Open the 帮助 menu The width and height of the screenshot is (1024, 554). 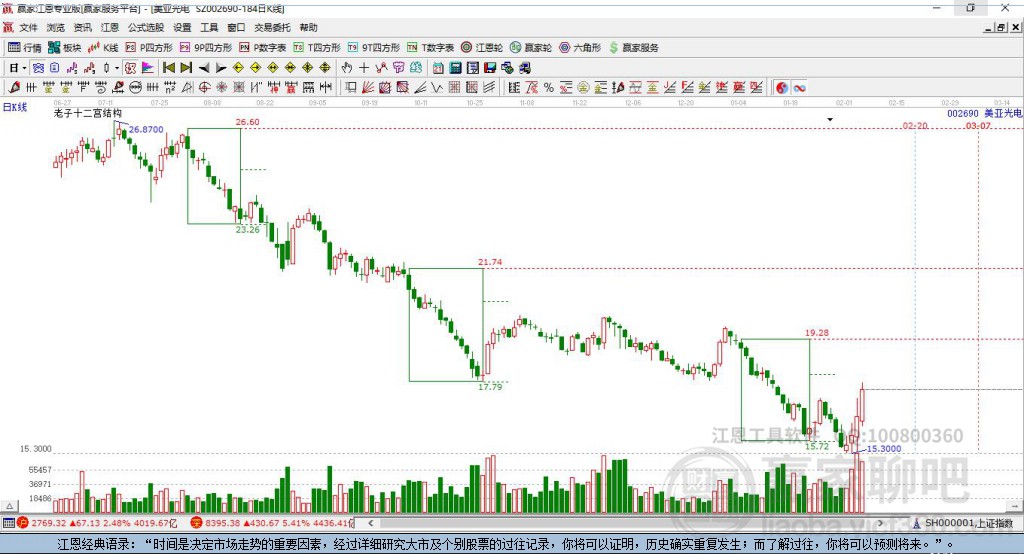(308, 27)
